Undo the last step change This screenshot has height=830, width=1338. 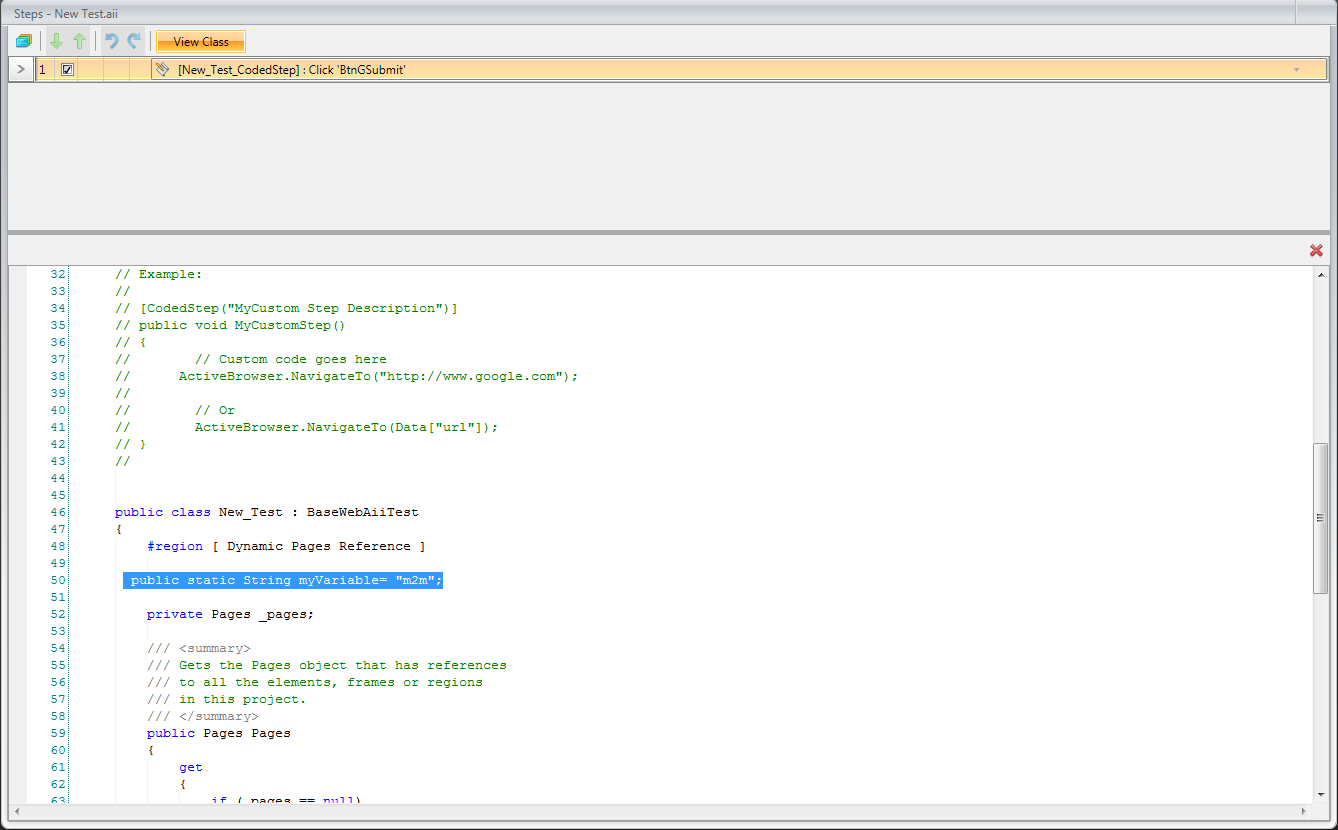[111, 41]
